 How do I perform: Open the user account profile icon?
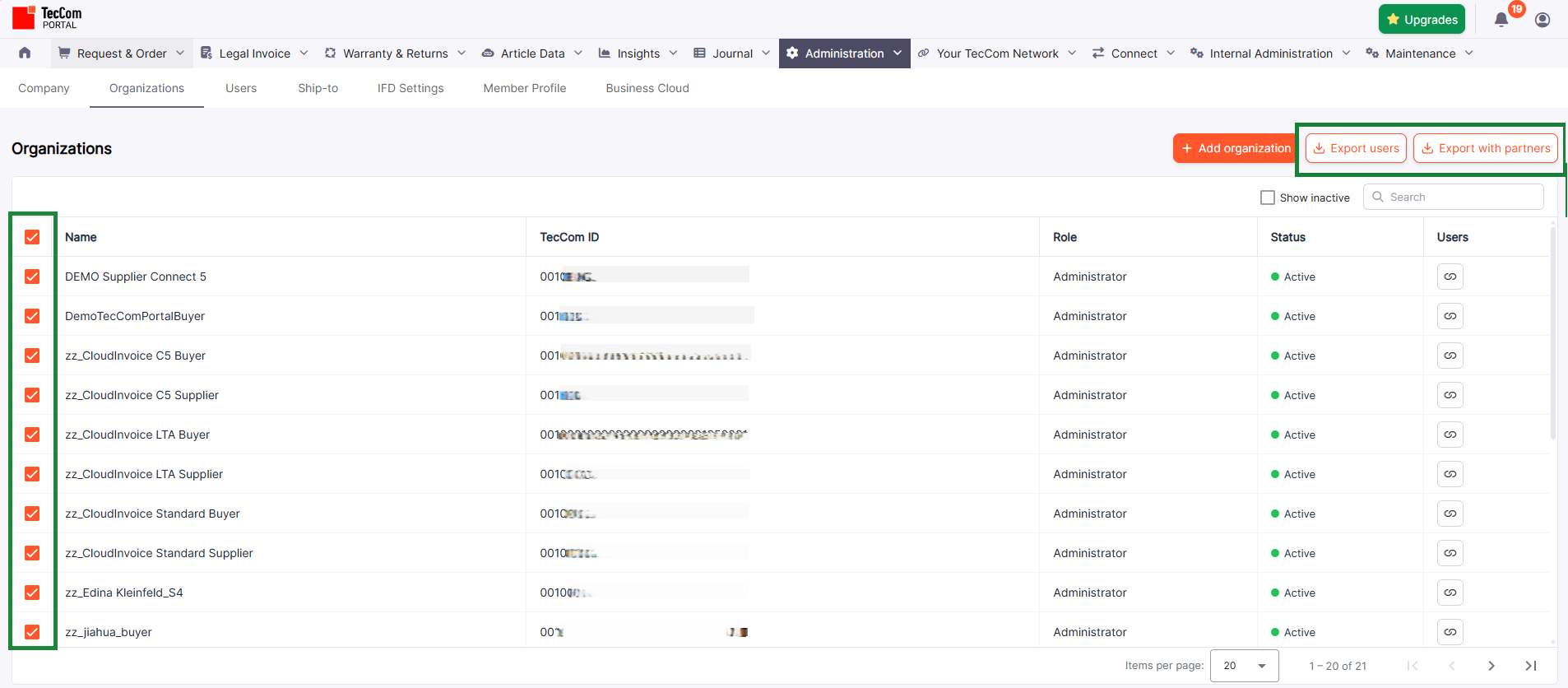1542,20
